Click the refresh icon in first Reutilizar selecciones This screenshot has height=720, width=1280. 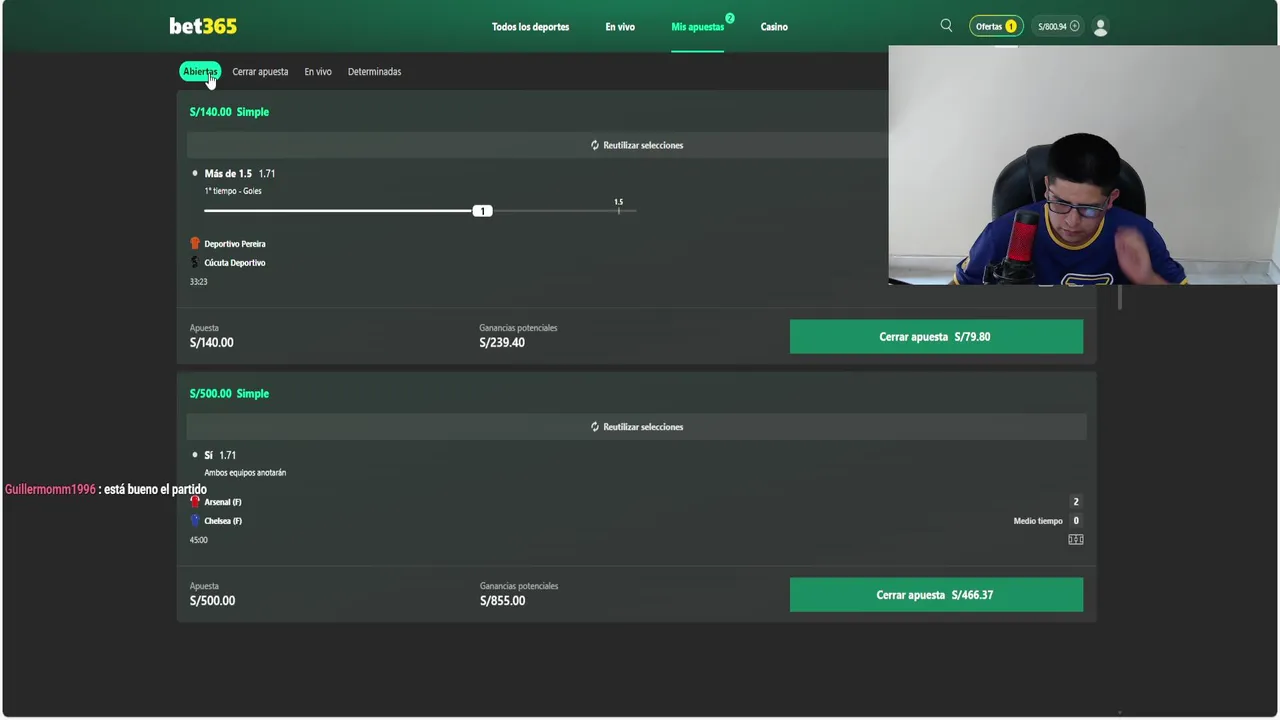point(595,145)
